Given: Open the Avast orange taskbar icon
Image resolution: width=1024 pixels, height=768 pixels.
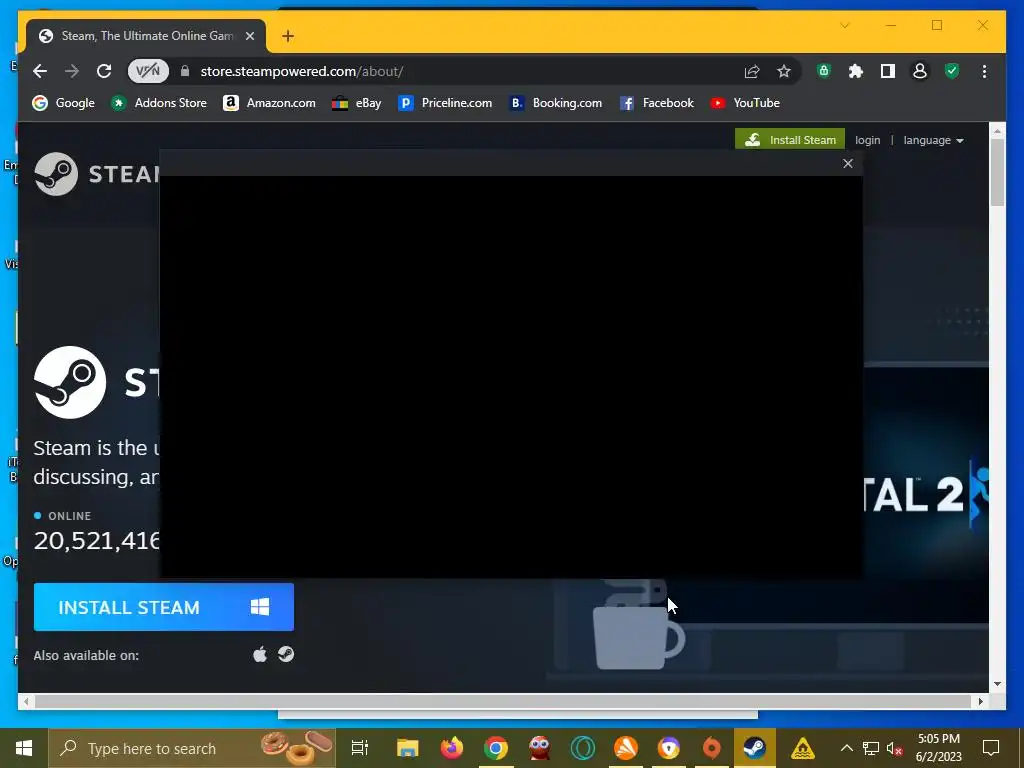Looking at the screenshot, I should coord(626,748).
